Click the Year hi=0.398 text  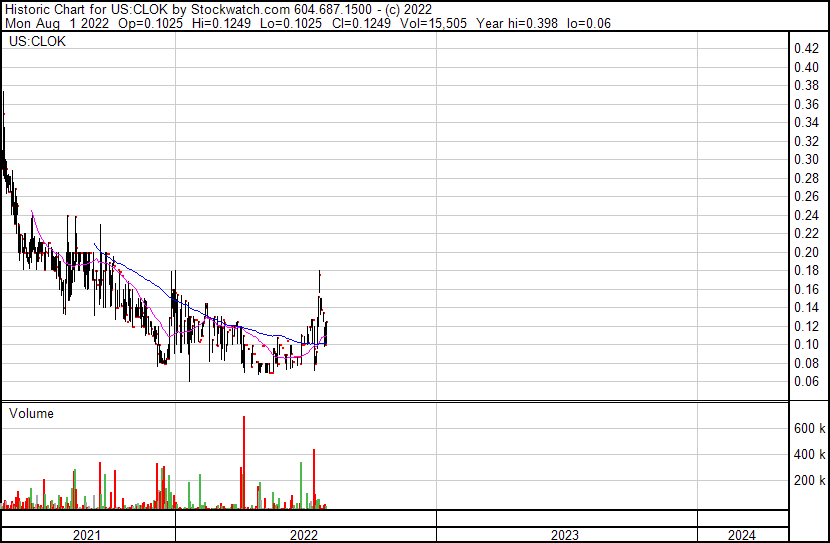[x=517, y=23]
